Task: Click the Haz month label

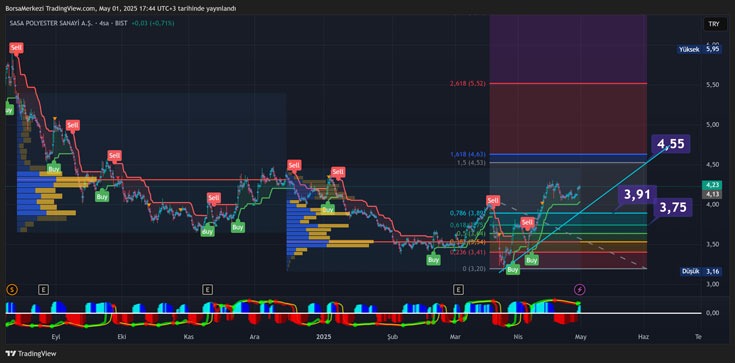Action: tap(643, 337)
